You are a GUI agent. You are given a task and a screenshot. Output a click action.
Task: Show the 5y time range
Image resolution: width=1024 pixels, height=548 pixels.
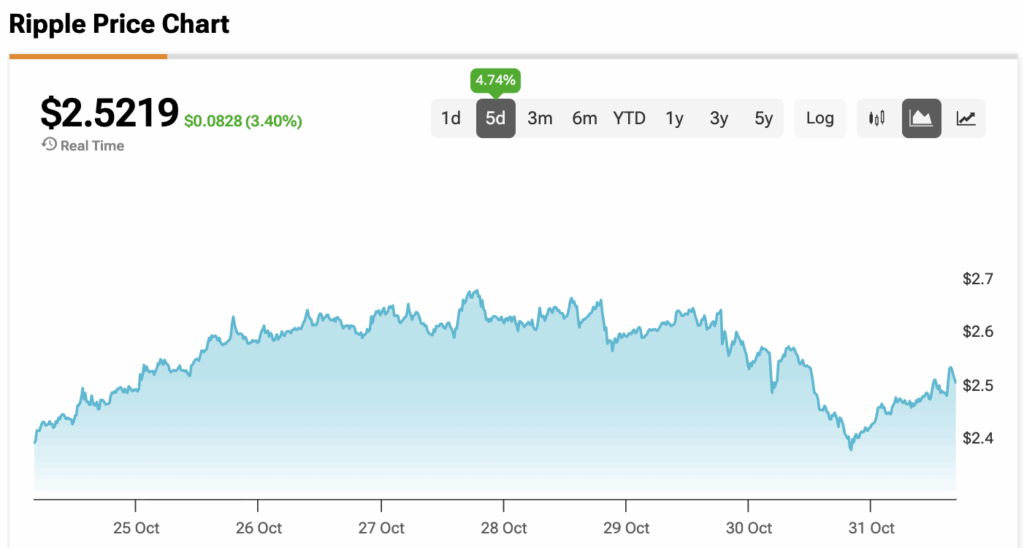coord(764,118)
